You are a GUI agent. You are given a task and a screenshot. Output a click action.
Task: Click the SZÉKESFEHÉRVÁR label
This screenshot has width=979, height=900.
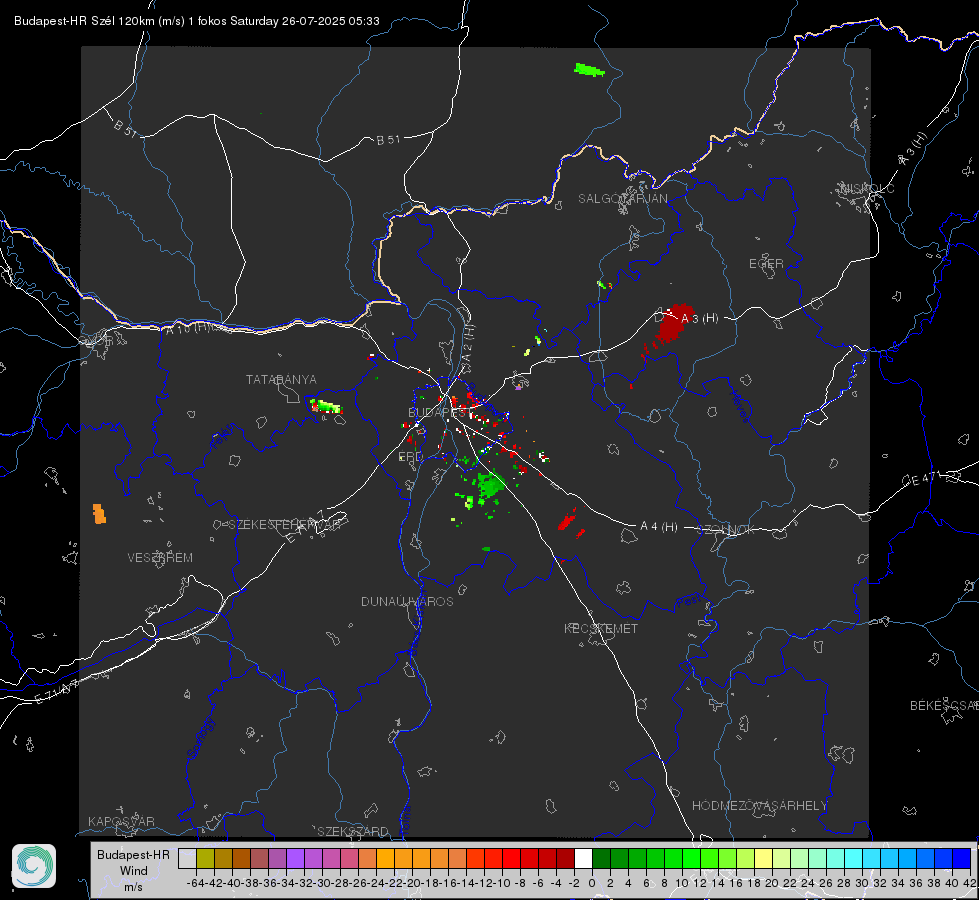click(x=285, y=525)
